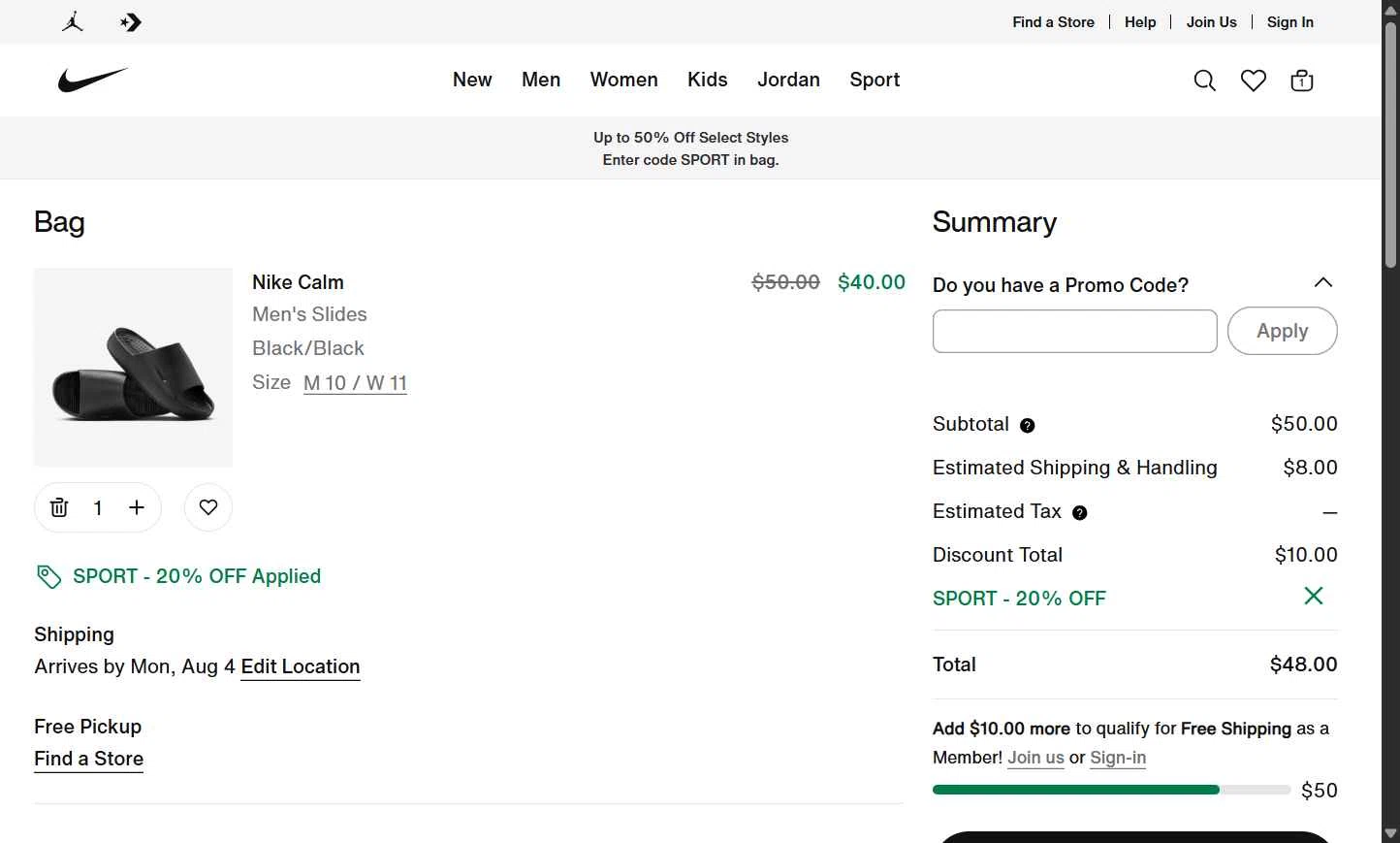Click Edit Location shipping link
Screen dimensions: 1400x843
[301, 666]
